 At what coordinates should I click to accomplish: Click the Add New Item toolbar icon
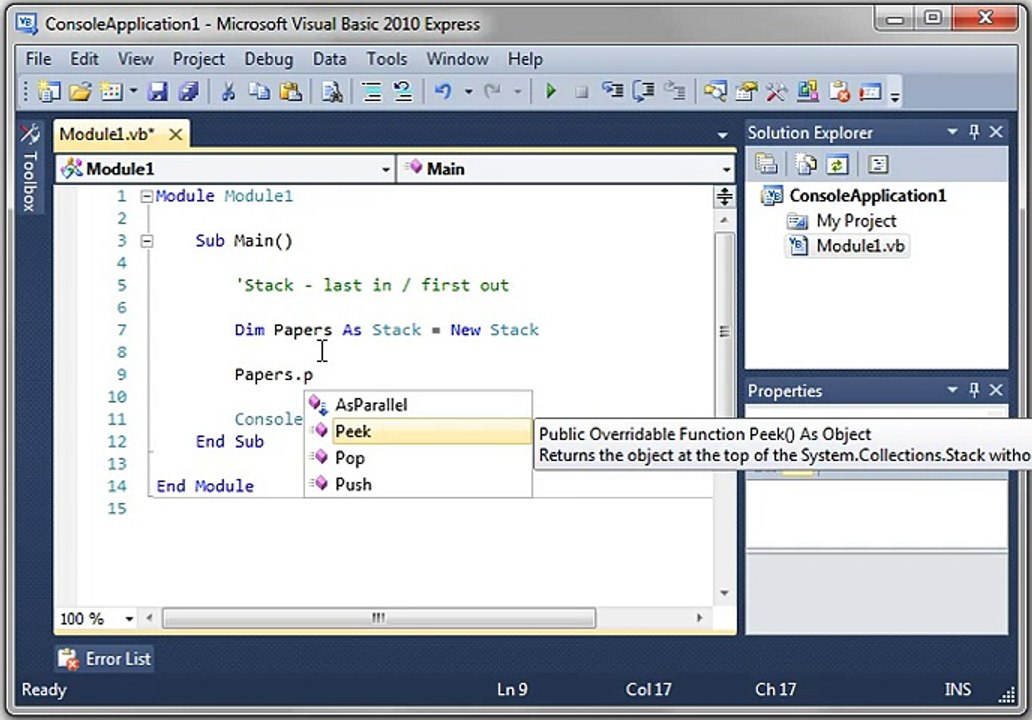(111, 91)
